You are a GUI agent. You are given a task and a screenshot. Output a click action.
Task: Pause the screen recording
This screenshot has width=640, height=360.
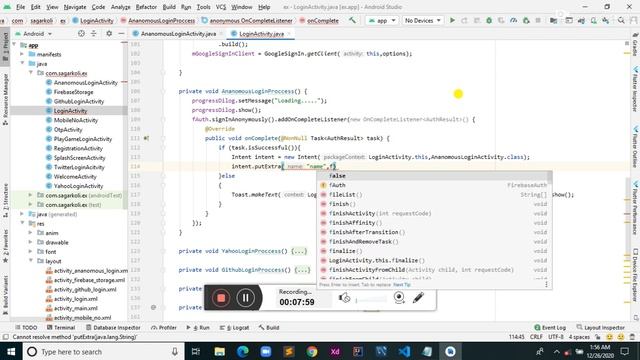(x=245, y=298)
